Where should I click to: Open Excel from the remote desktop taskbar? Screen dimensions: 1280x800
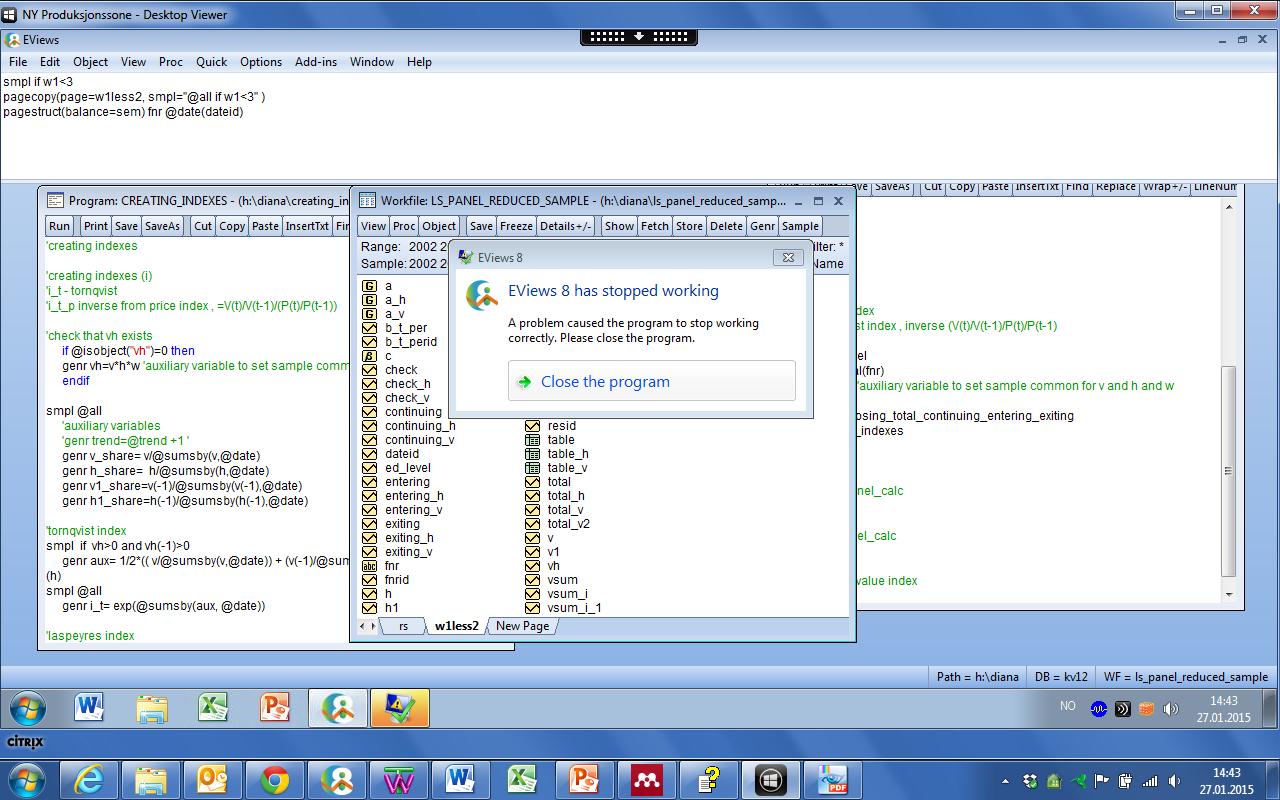[213, 708]
